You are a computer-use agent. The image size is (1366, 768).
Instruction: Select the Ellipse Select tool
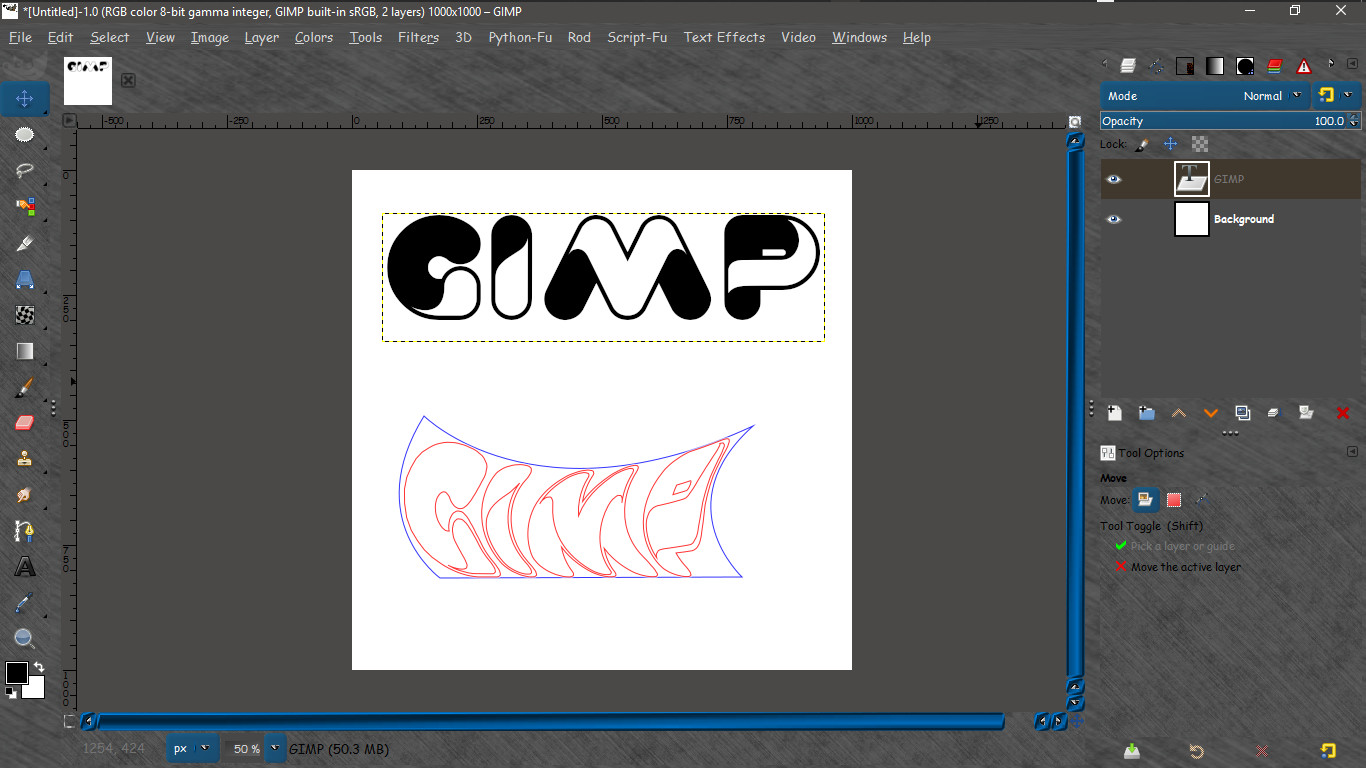pos(25,135)
